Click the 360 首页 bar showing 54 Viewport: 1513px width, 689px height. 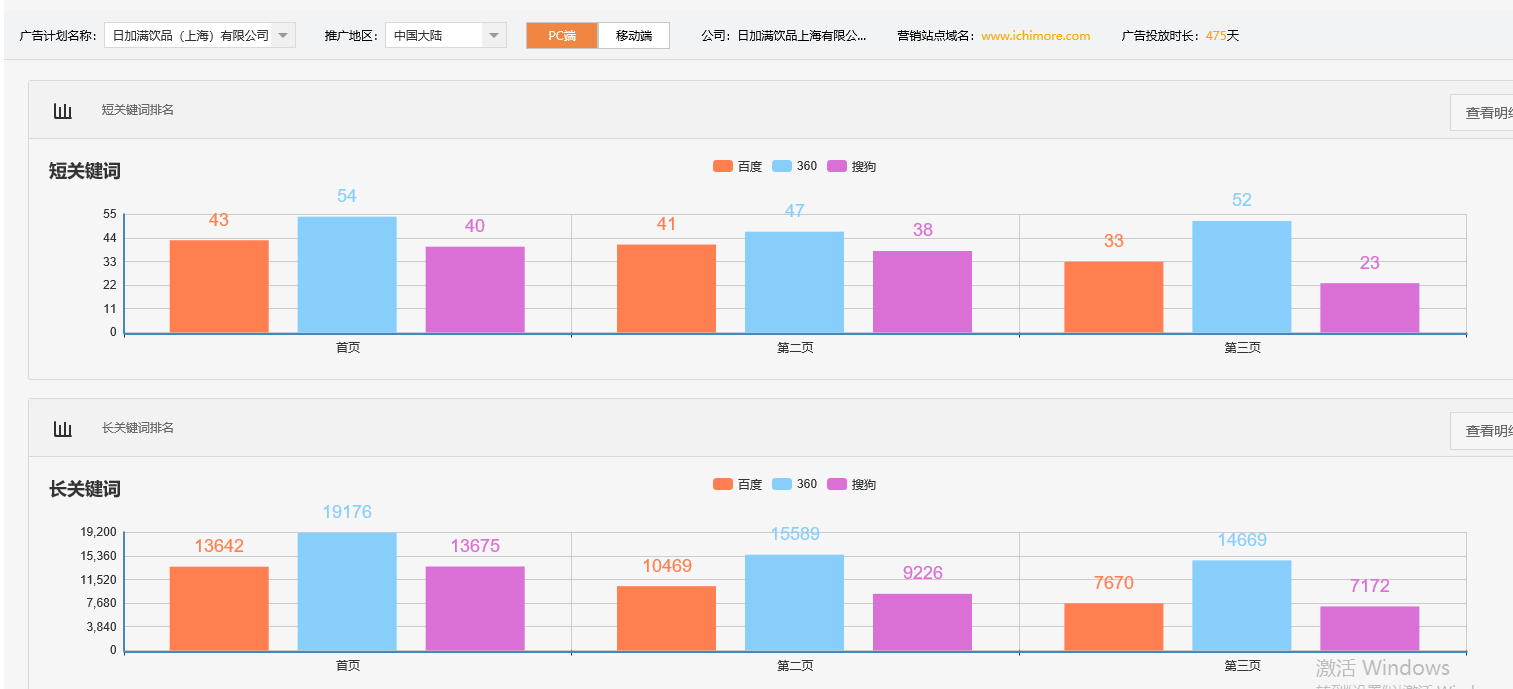(x=347, y=275)
